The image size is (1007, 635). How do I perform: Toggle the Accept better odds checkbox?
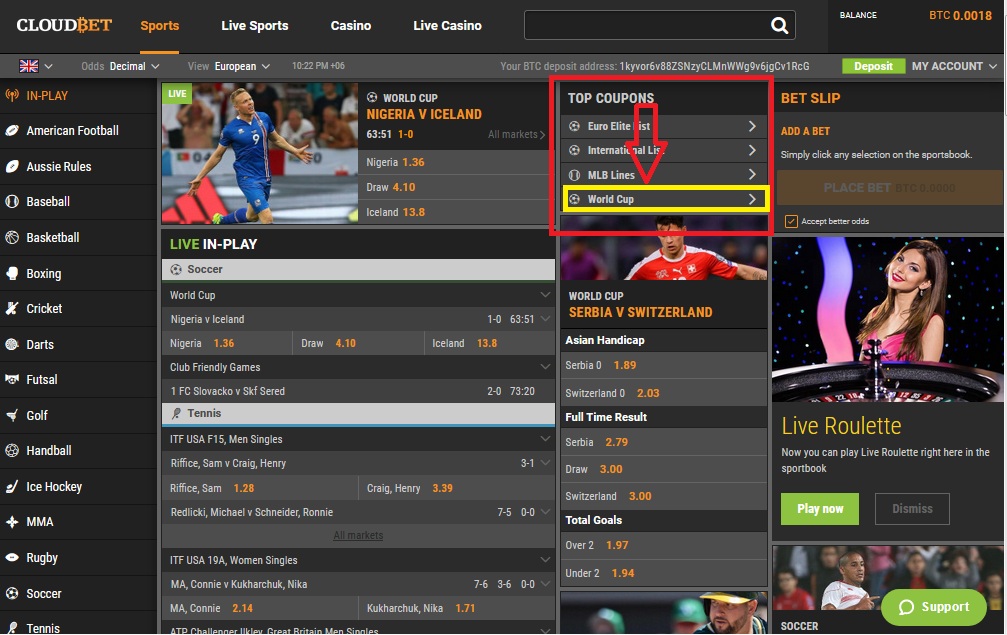click(791, 221)
